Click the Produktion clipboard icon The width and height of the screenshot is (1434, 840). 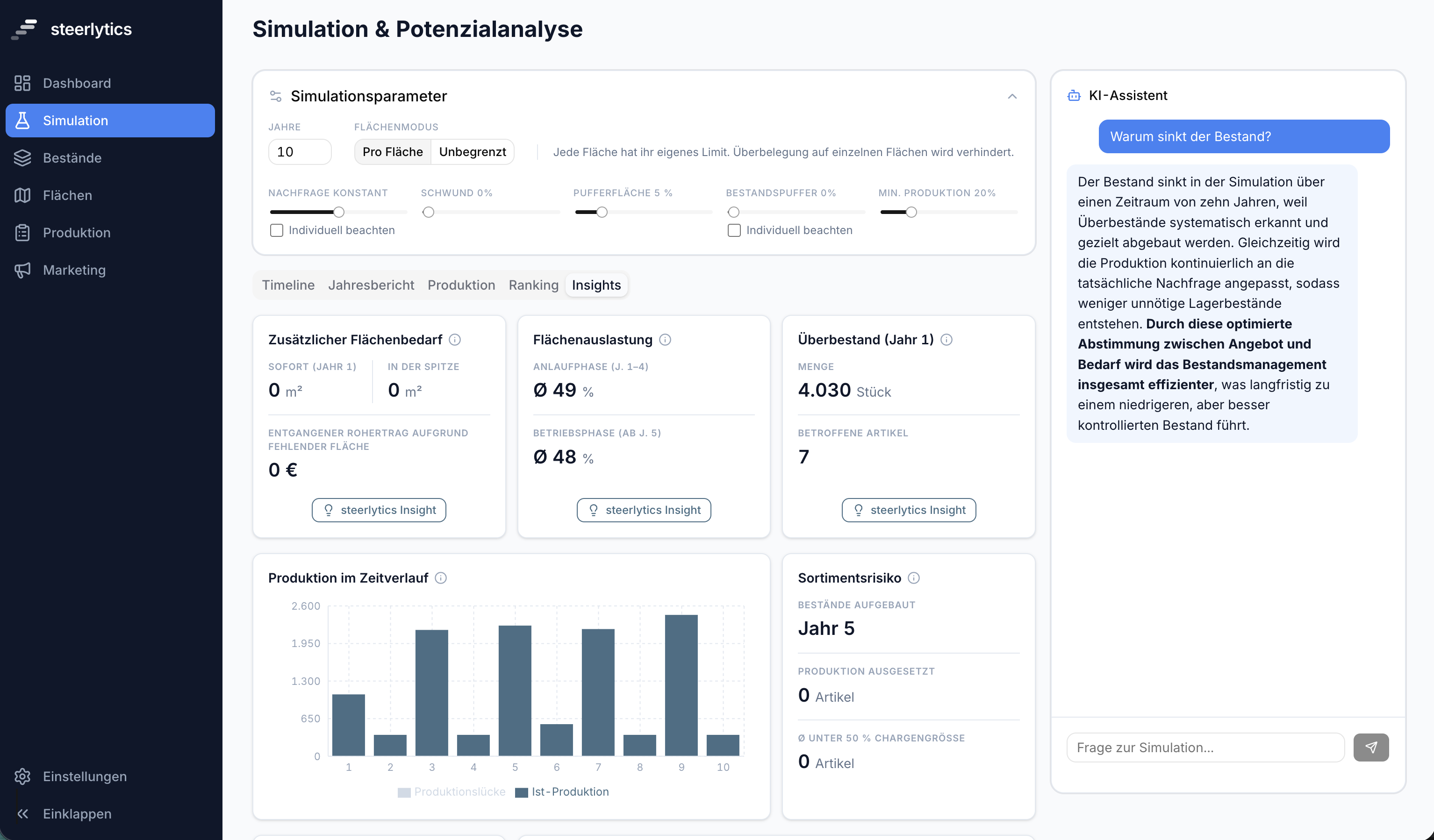coord(23,233)
